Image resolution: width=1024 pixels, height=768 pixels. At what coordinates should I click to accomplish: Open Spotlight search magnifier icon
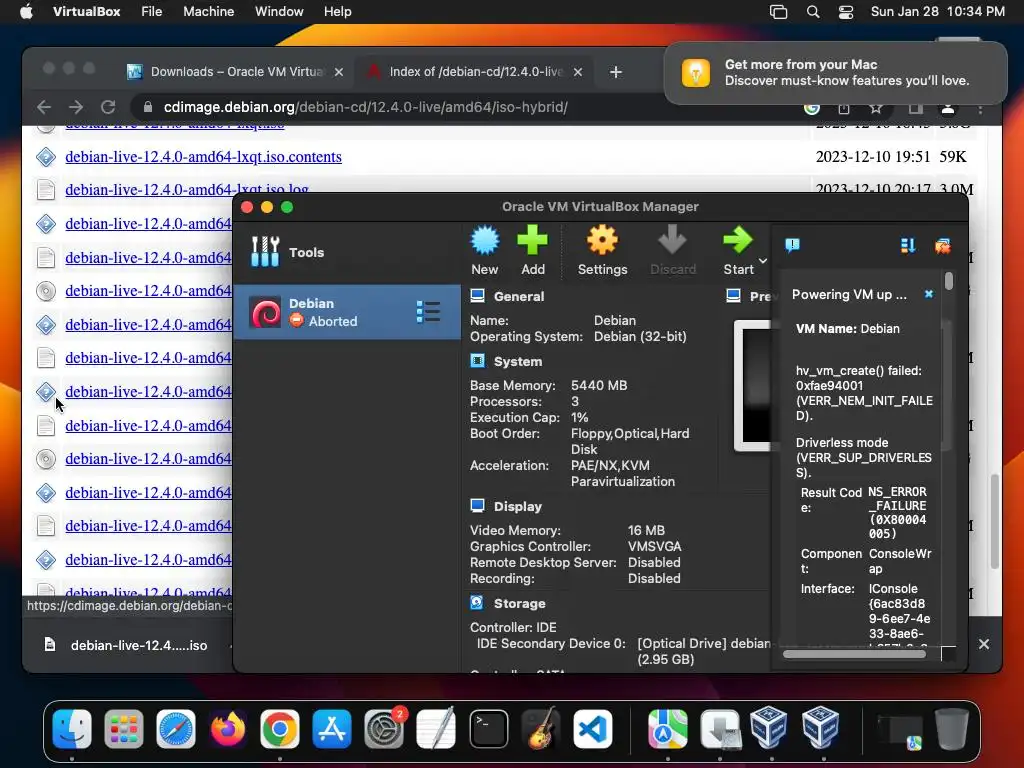coord(813,12)
